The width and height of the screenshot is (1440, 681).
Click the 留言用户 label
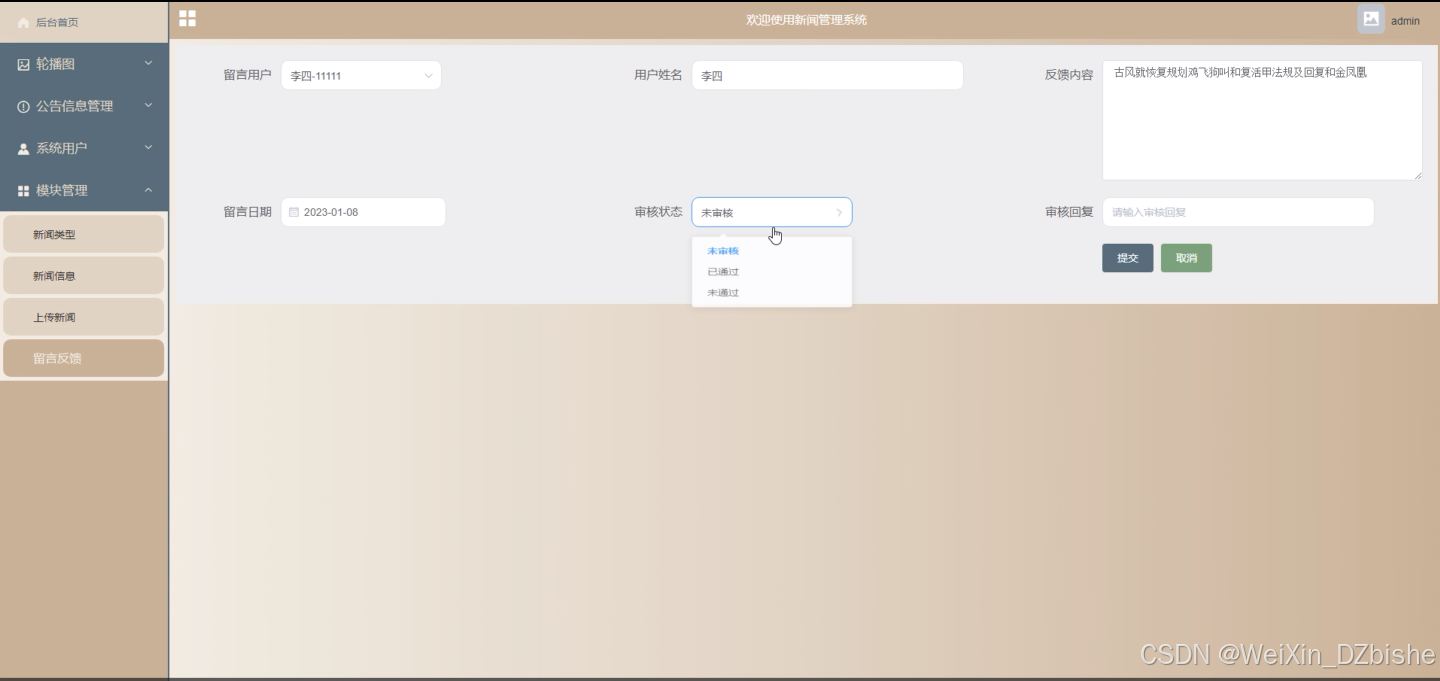point(247,75)
